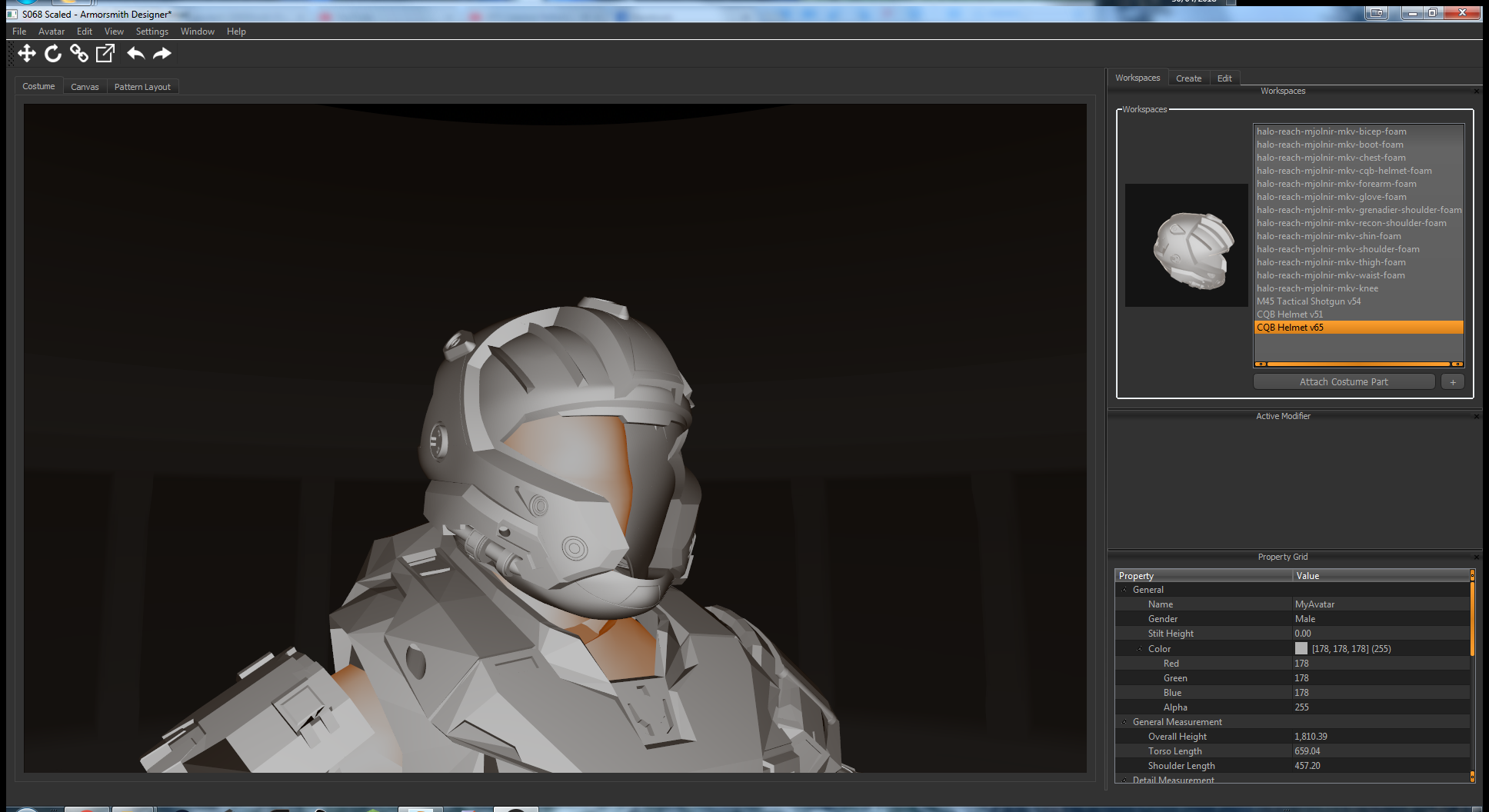
Task: Select M45 Tactical Shotgun v54 workspace
Action: 1308,301
